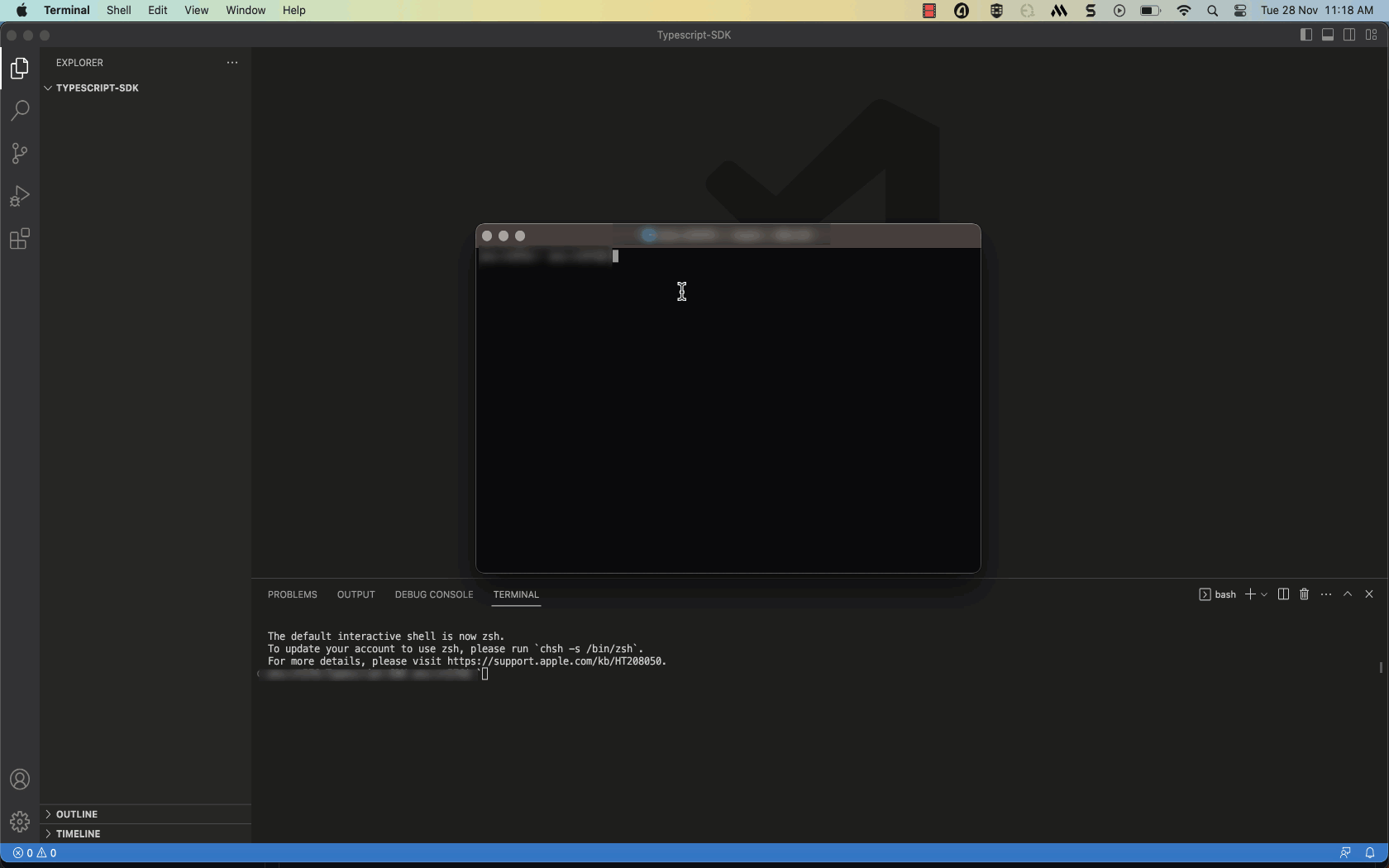Open the Run and Debug view
The height and width of the screenshot is (868, 1389).
click(20, 197)
